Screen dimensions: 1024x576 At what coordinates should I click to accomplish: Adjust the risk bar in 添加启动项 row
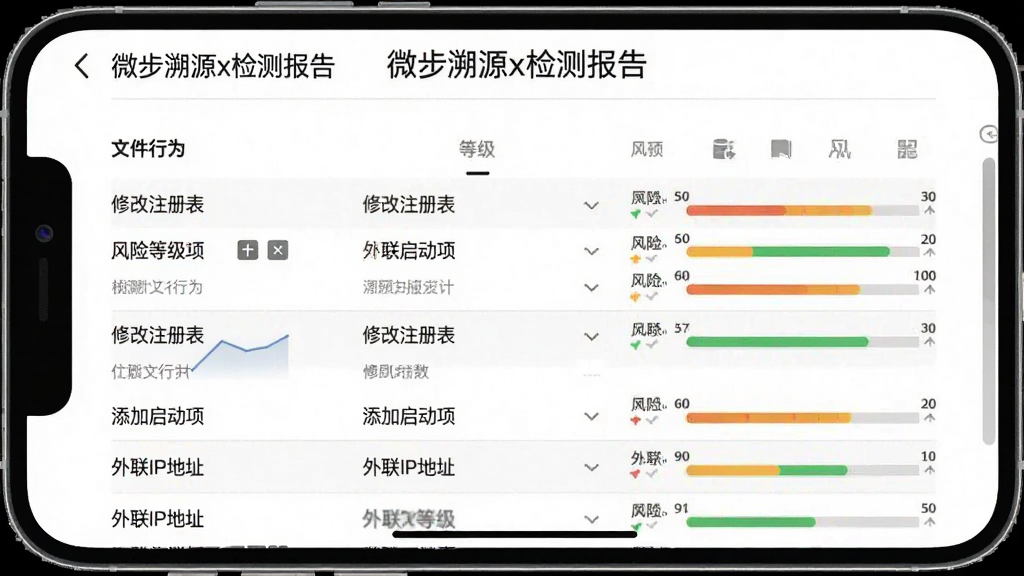[803, 418]
